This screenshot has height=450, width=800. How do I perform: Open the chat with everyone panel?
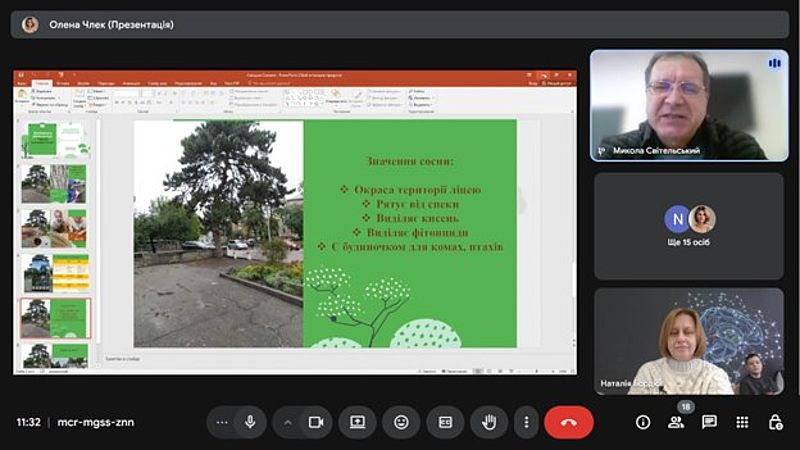pyautogui.click(x=709, y=422)
